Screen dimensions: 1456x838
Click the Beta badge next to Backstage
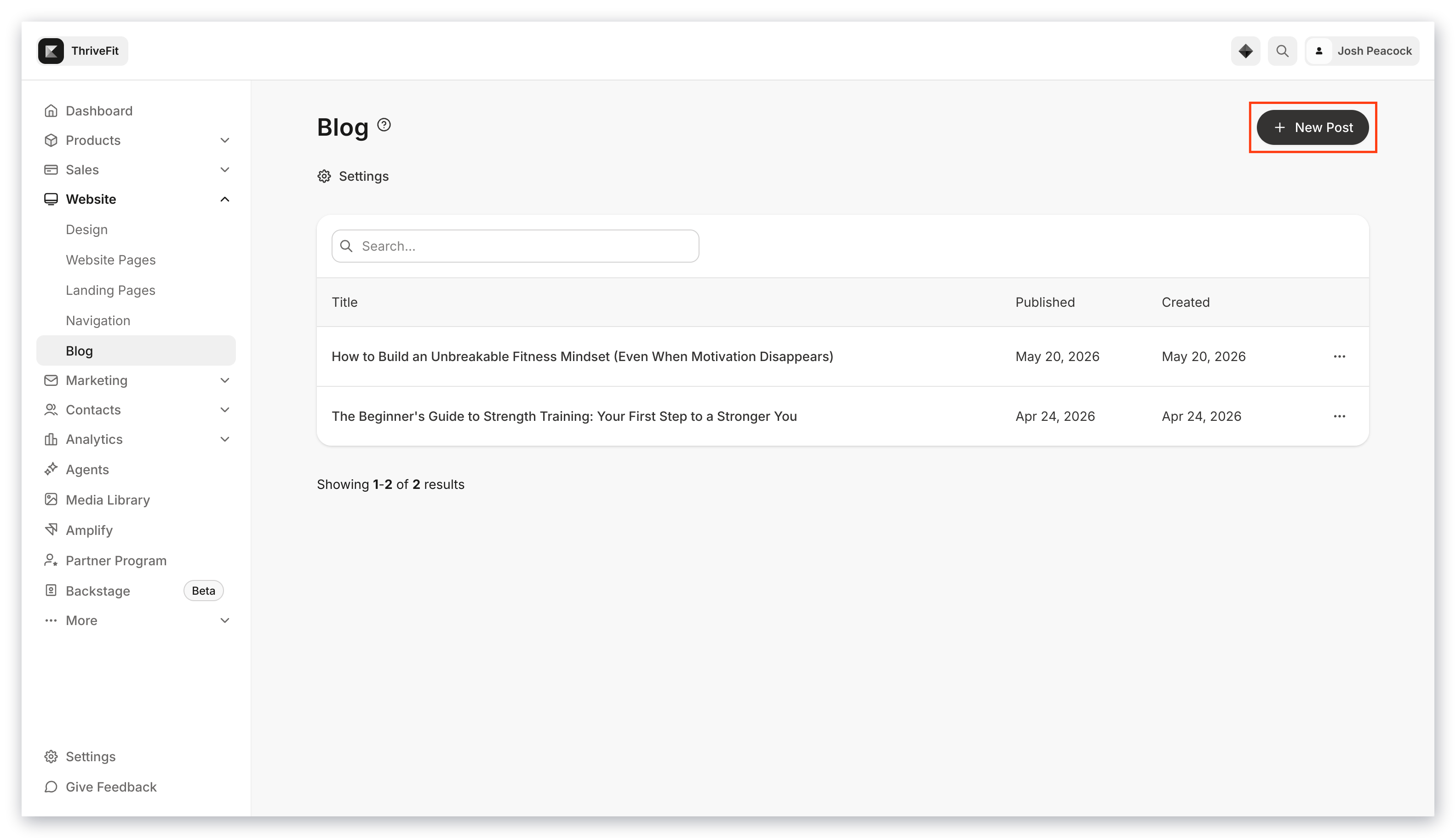pyautogui.click(x=203, y=591)
